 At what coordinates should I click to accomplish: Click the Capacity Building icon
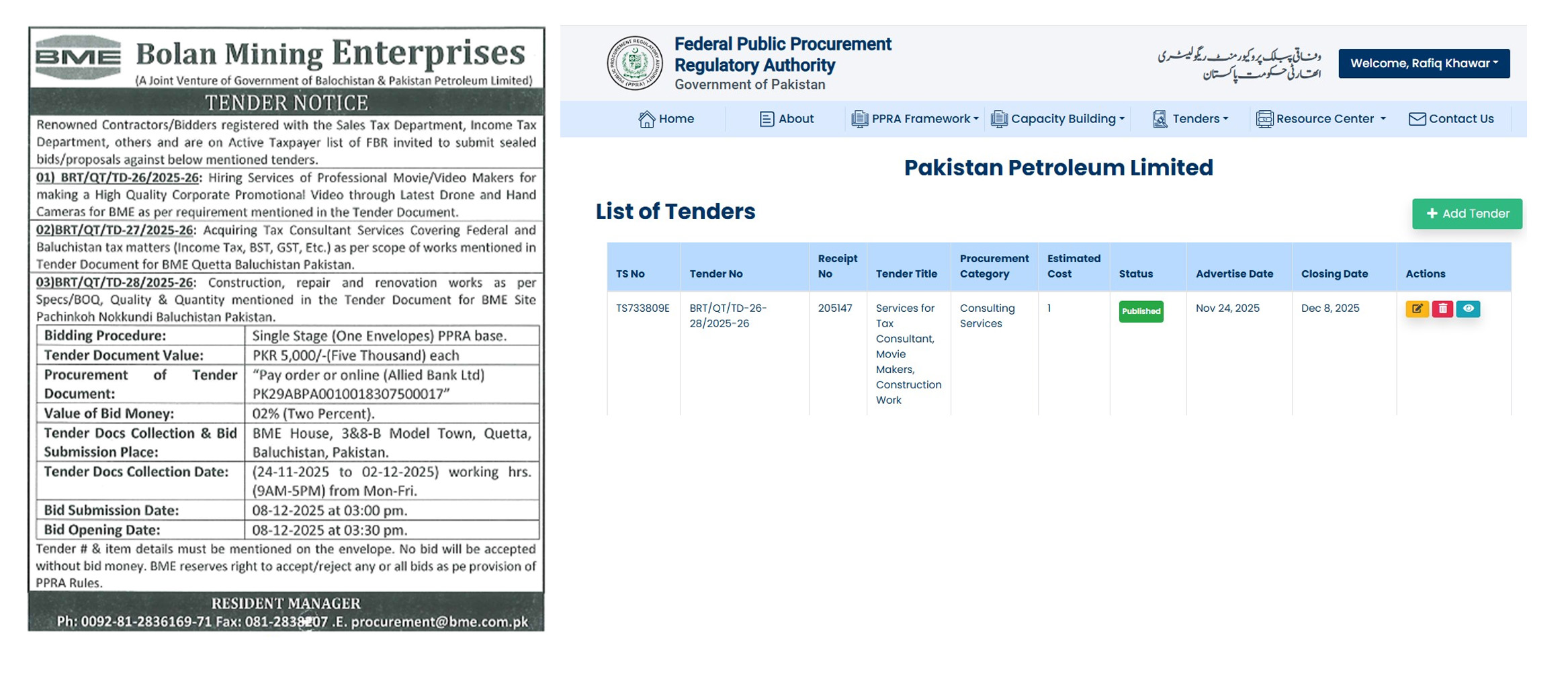[999, 119]
